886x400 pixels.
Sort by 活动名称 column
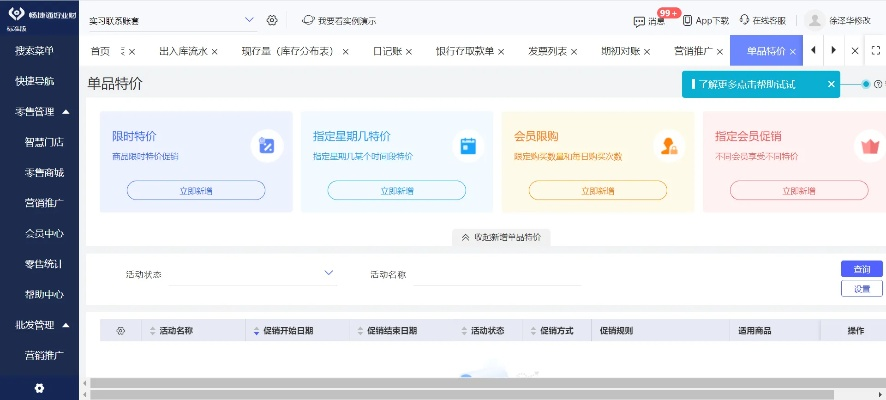[153, 330]
